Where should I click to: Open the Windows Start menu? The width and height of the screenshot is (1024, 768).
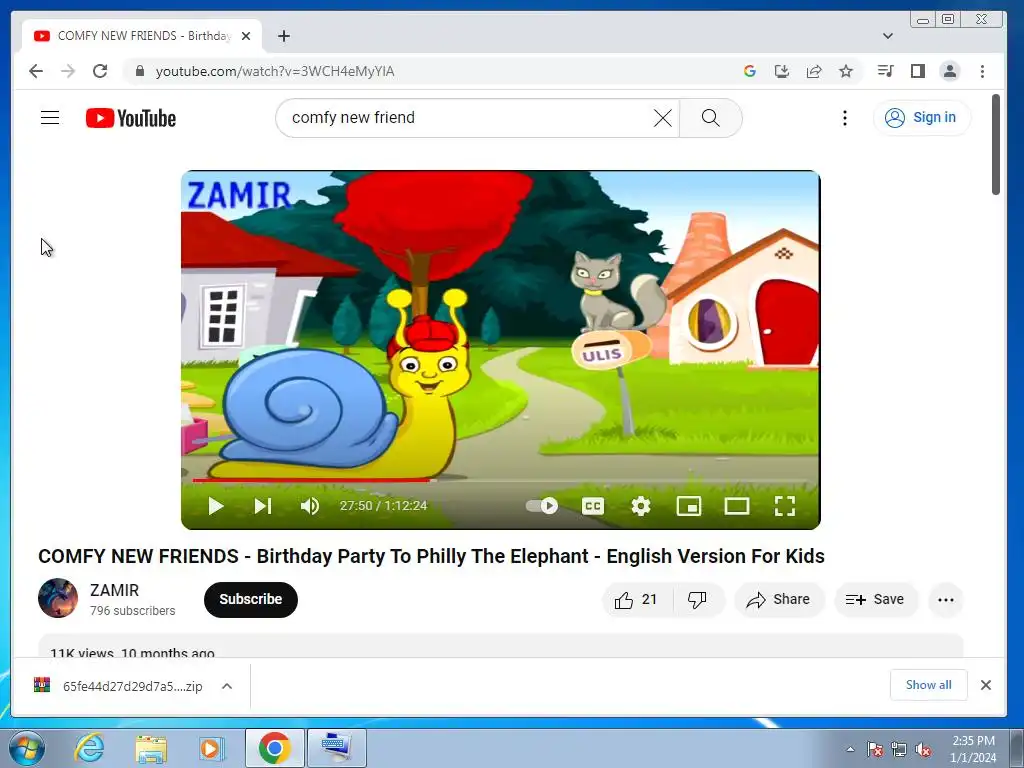(x=26, y=748)
